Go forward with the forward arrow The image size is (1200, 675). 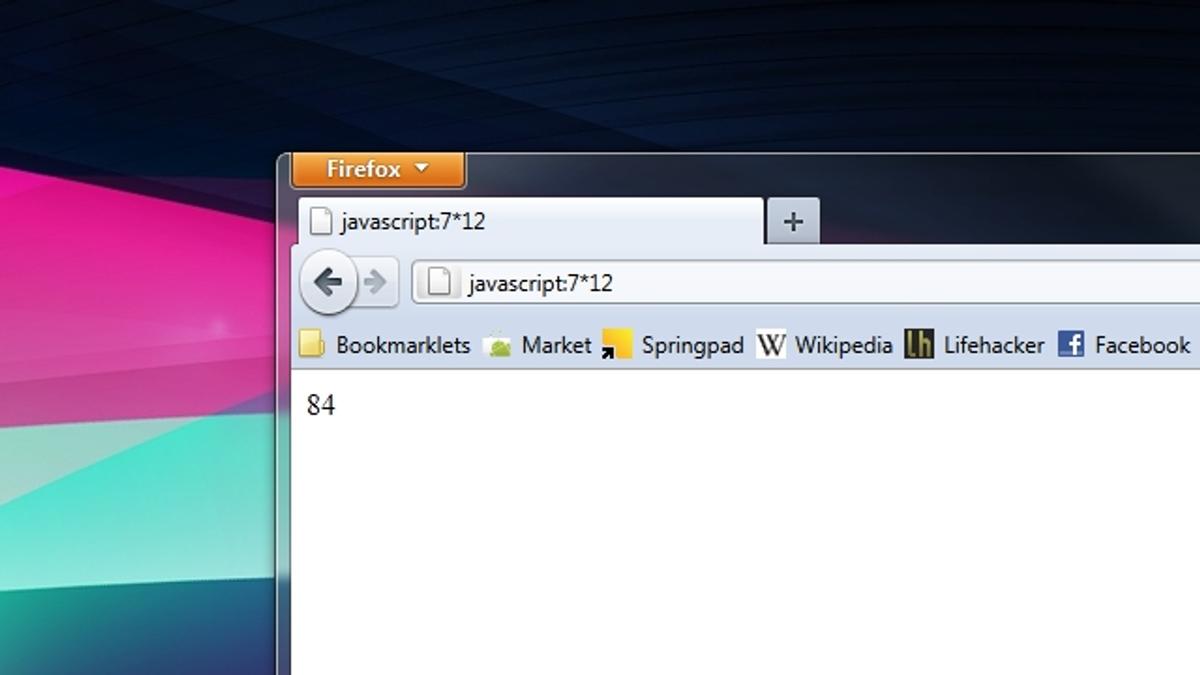pyautogui.click(x=376, y=283)
